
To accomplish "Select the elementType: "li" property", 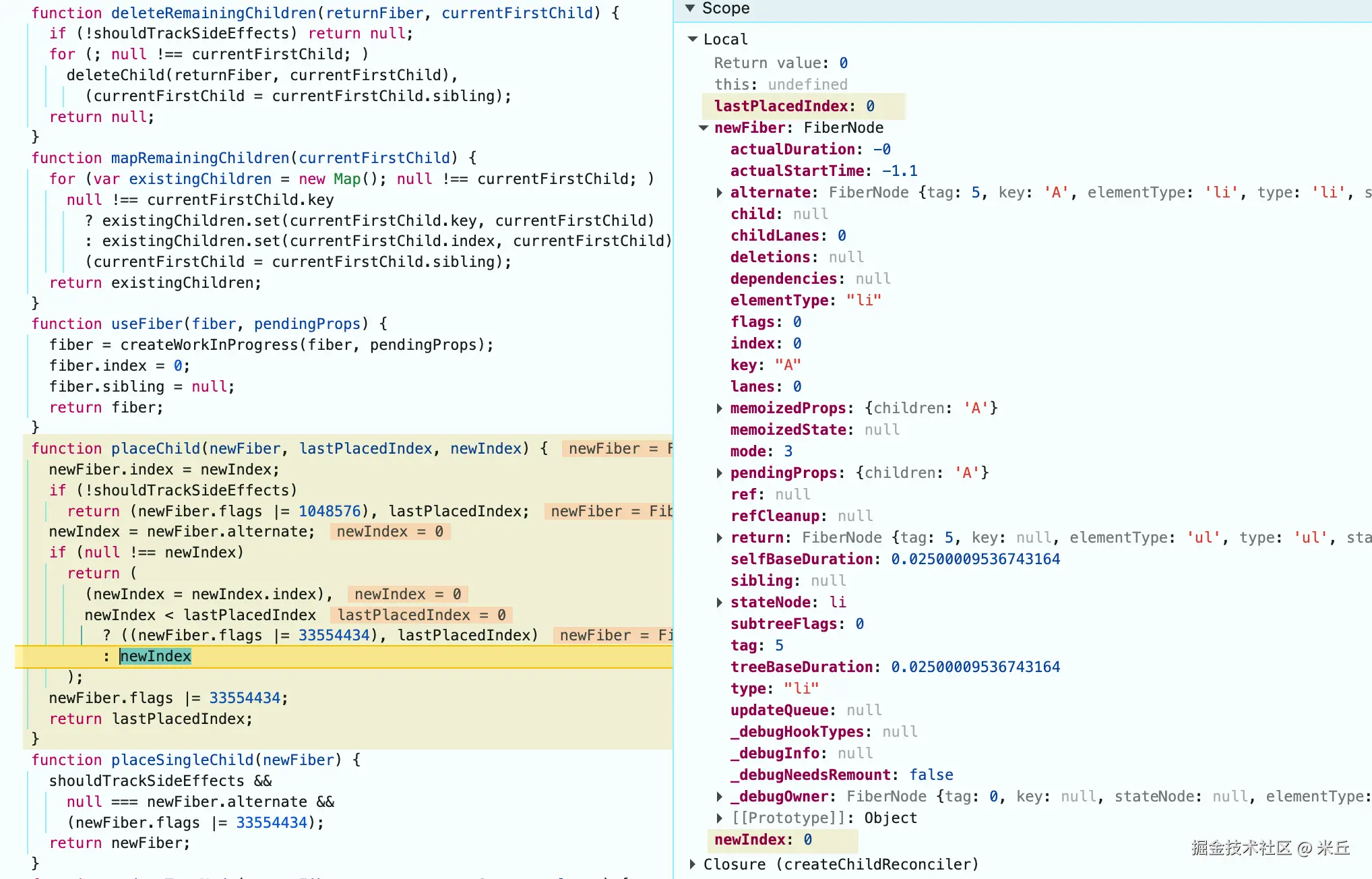I will [x=806, y=301].
